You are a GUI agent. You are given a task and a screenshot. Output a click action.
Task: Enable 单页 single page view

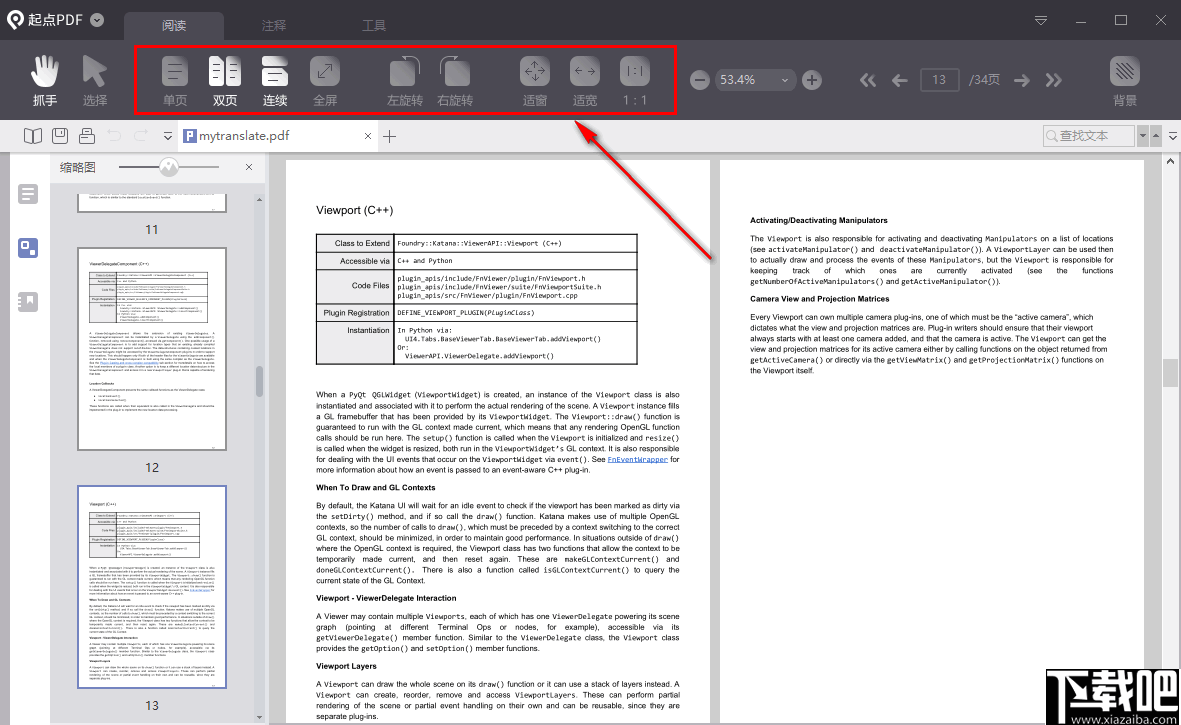point(175,72)
